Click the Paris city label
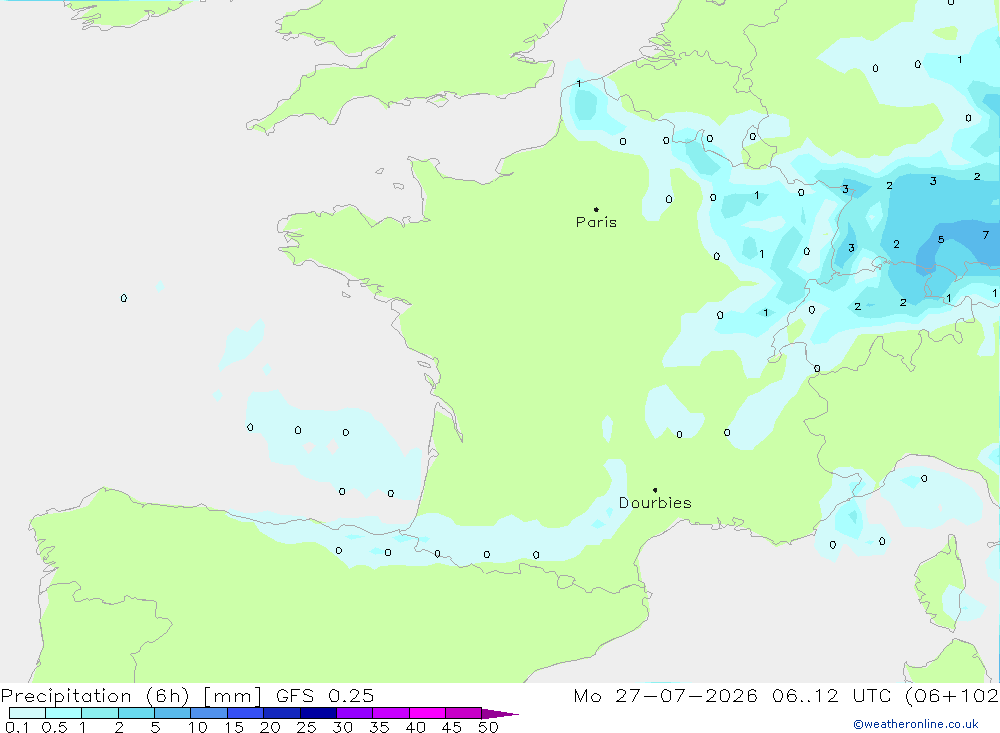Image resolution: width=1000 pixels, height=733 pixels. pos(596,222)
